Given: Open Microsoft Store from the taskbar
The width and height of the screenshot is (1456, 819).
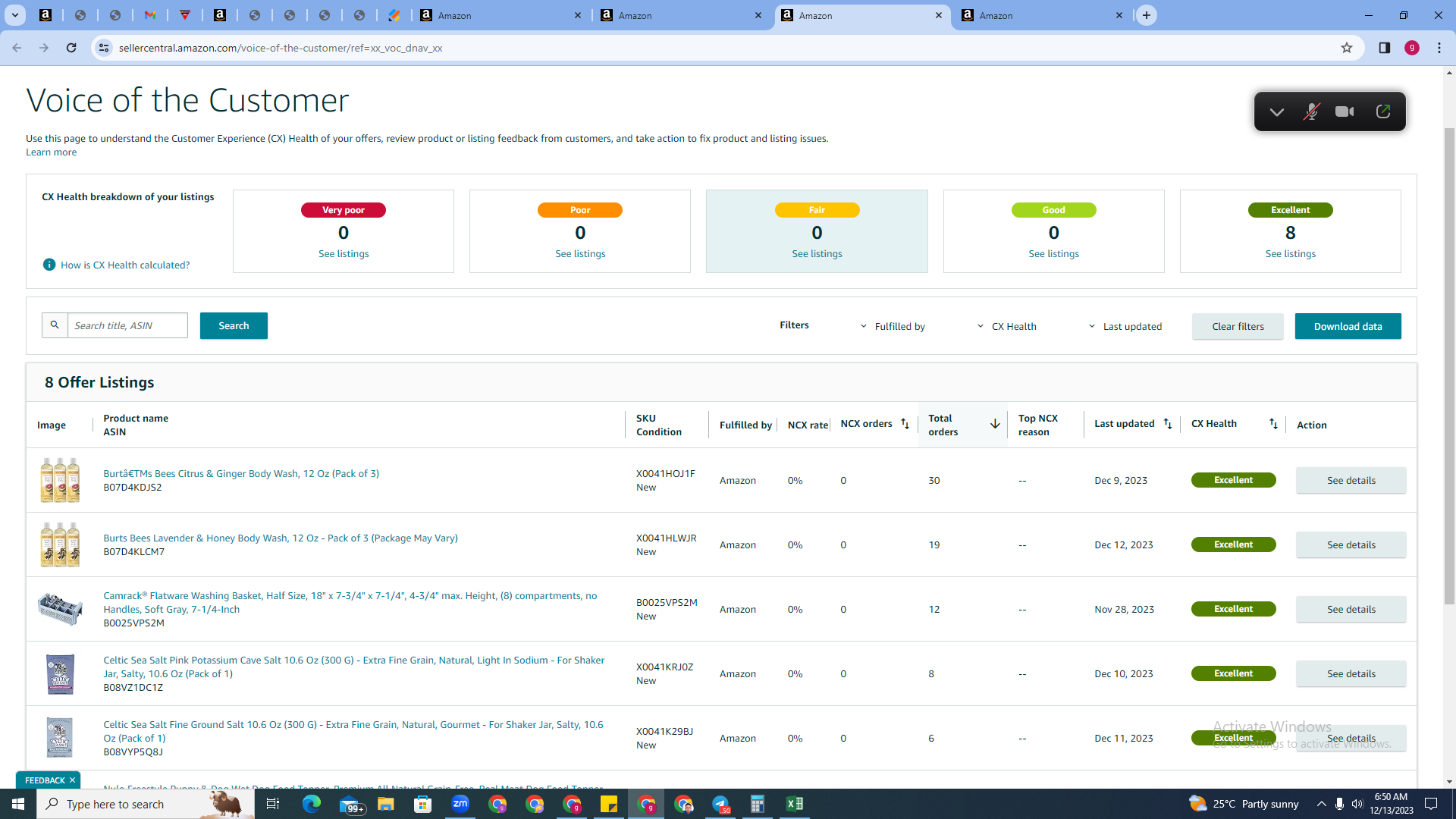Looking at the screenshot, I should 423,804.
